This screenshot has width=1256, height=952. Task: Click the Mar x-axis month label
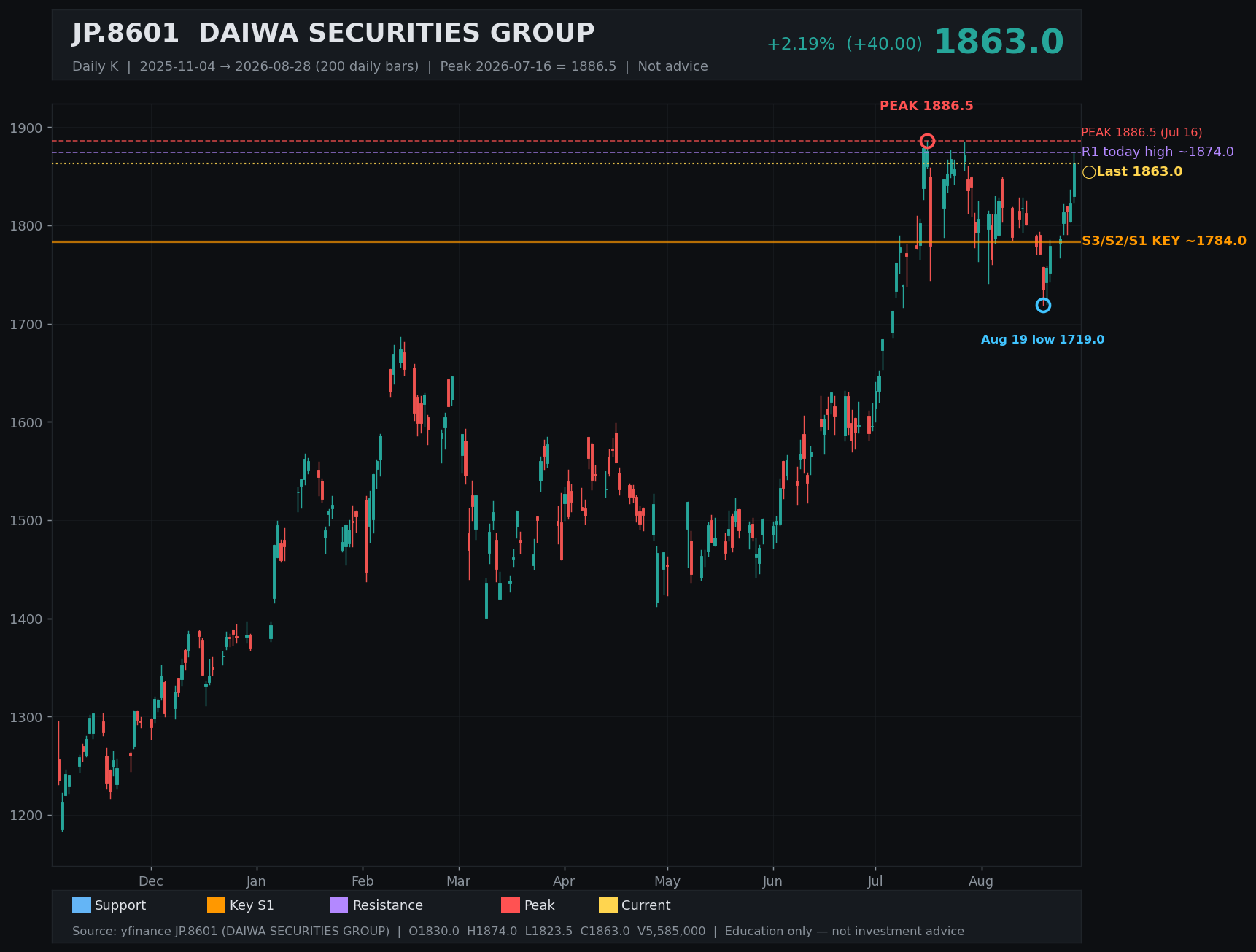[x=459, y=881]
